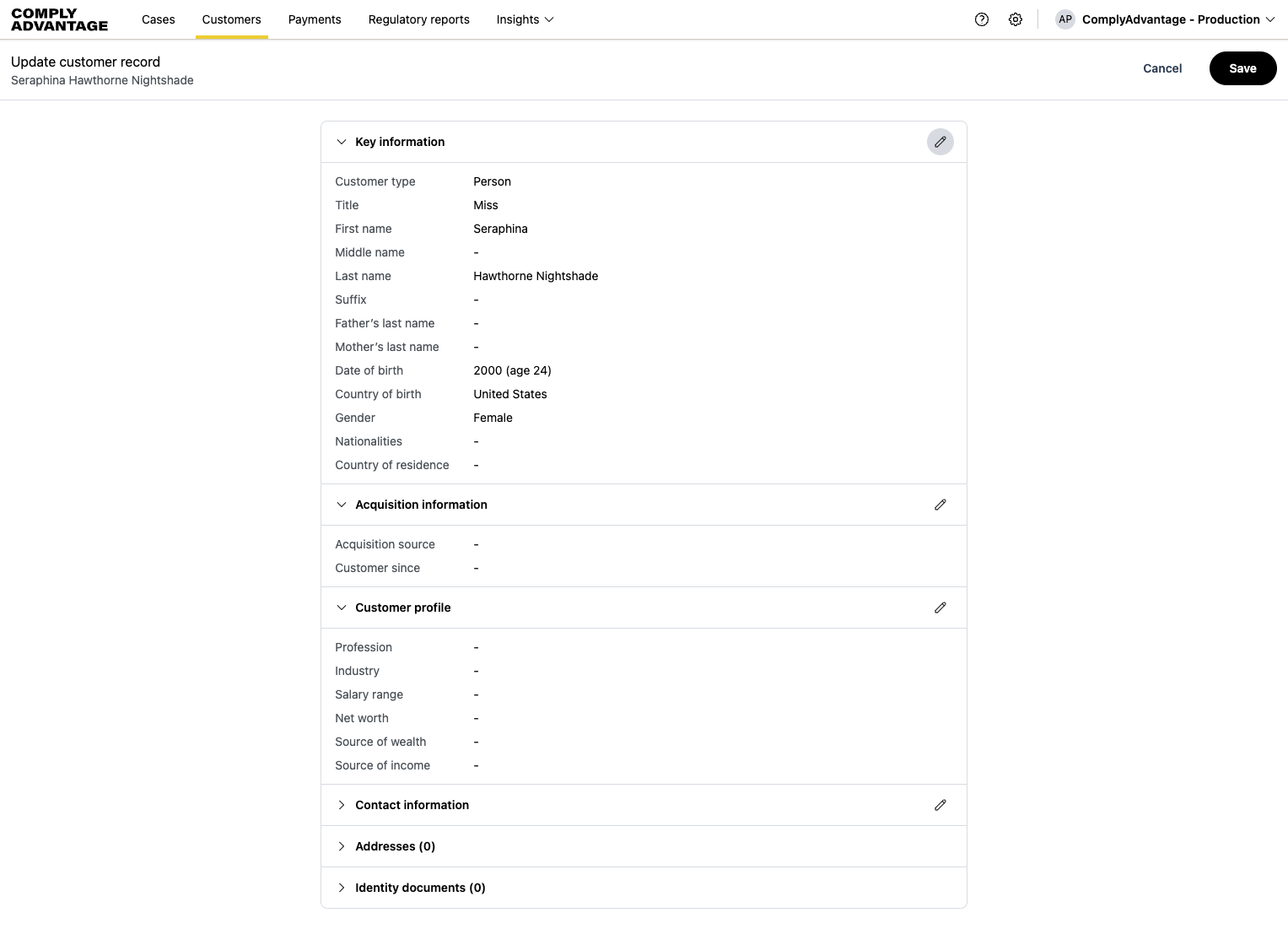Collapse the Acquisition information section
This screenshot has width=1288, height=945.
342,505
